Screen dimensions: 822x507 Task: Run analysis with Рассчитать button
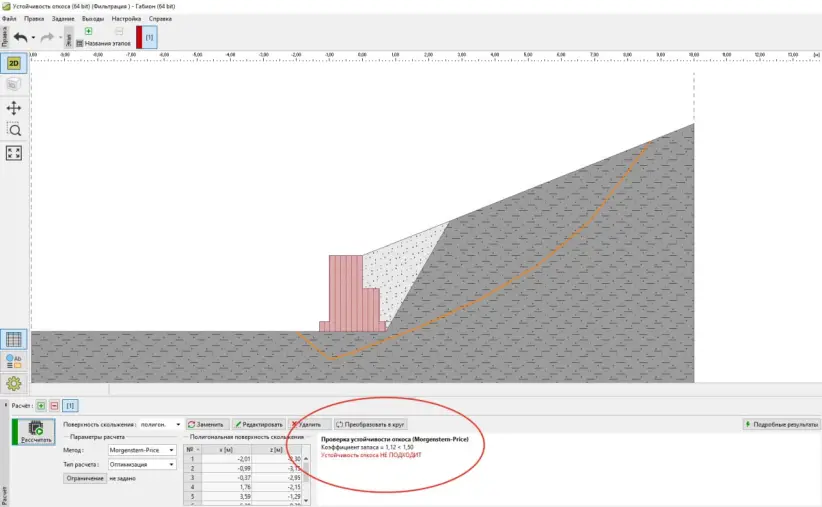pyautogui.click(x=36, y=433)
